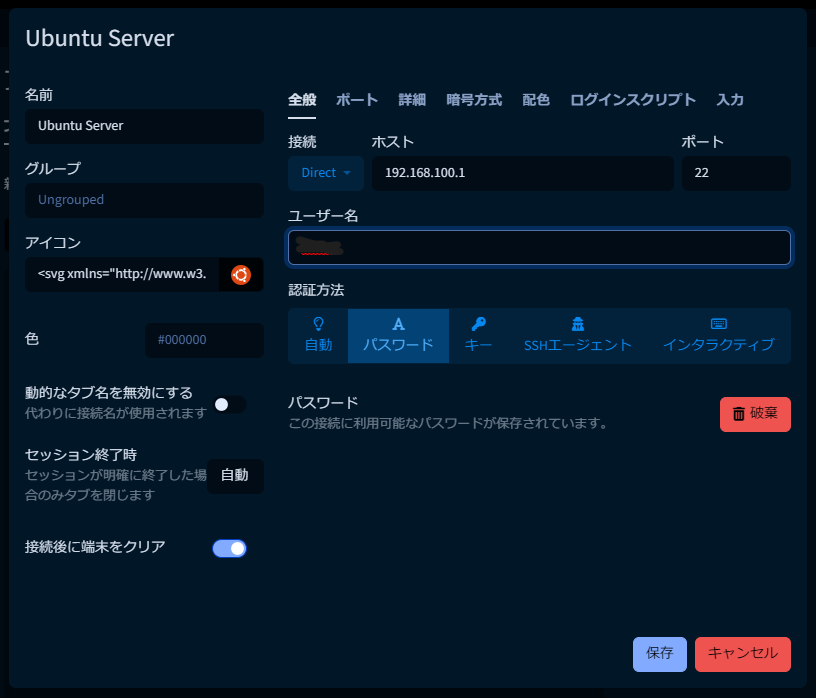
Task: Discard the saved password via 破棄
Action: pos(755,414)
